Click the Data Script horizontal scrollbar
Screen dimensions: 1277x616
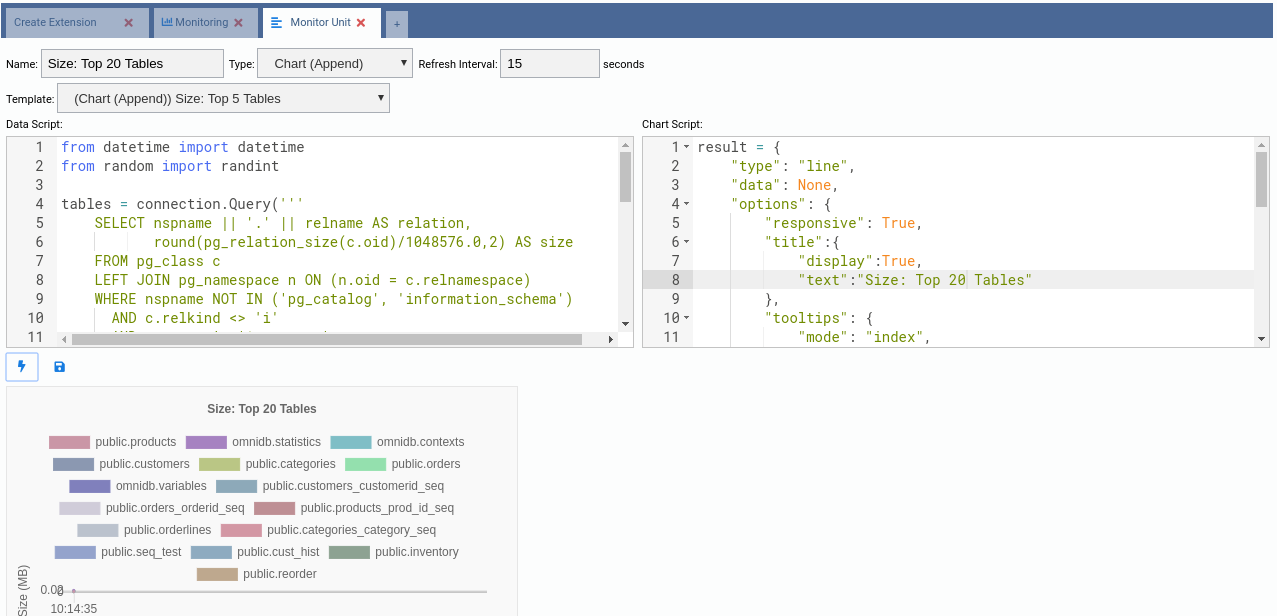(320, 339)
